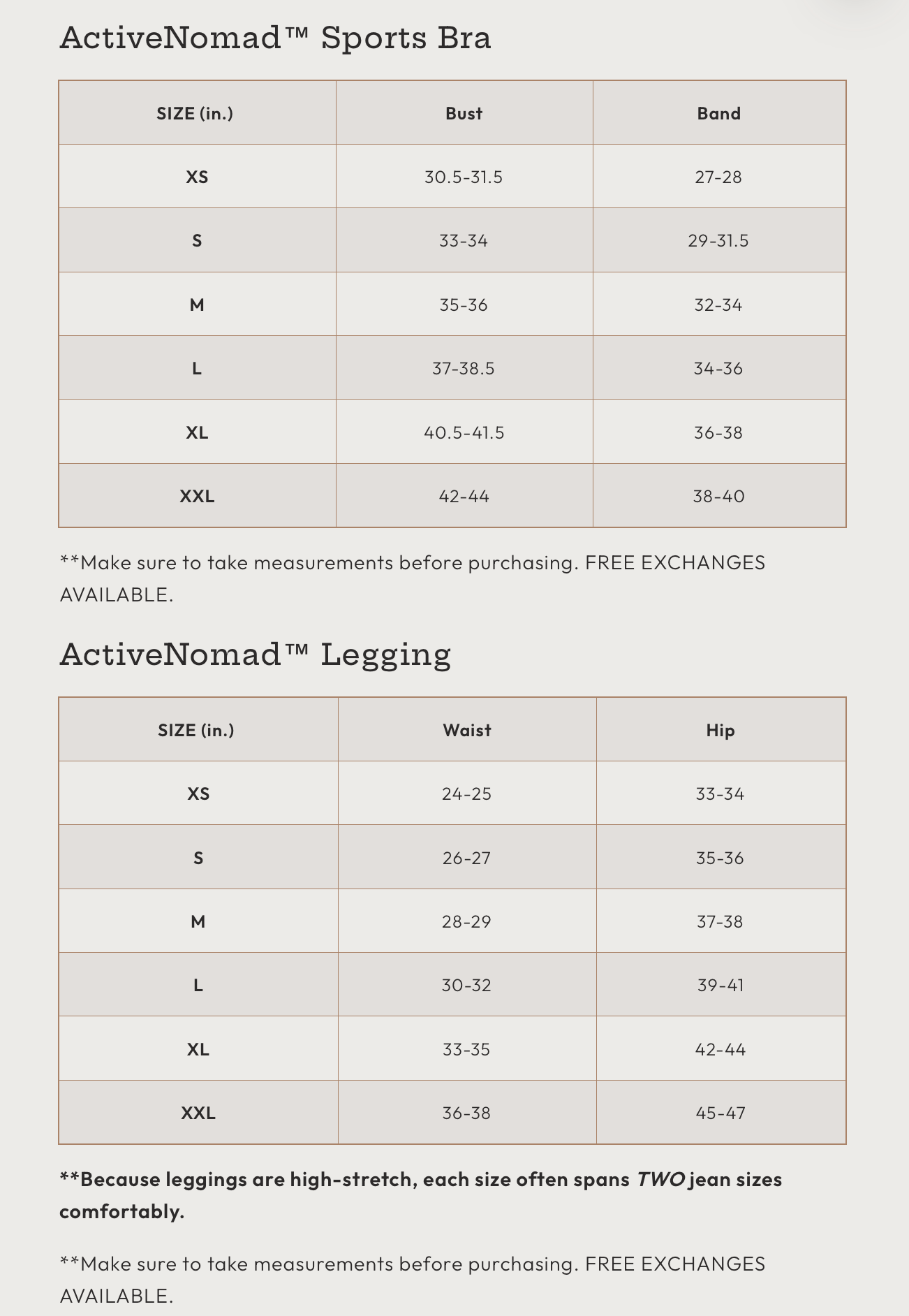The image size is (909, 1316).
Task: Click the XXL size label in Sports Bra table
Action: [197, 496]
